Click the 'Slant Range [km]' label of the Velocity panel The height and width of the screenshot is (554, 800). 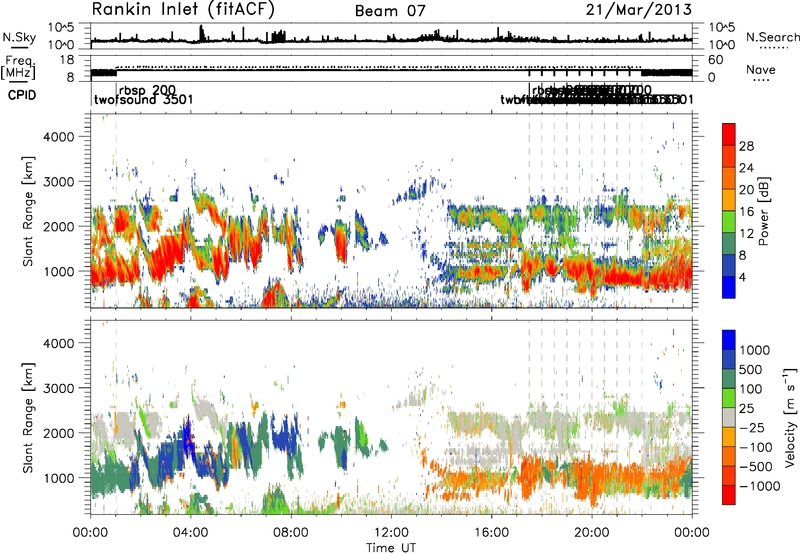28,418
